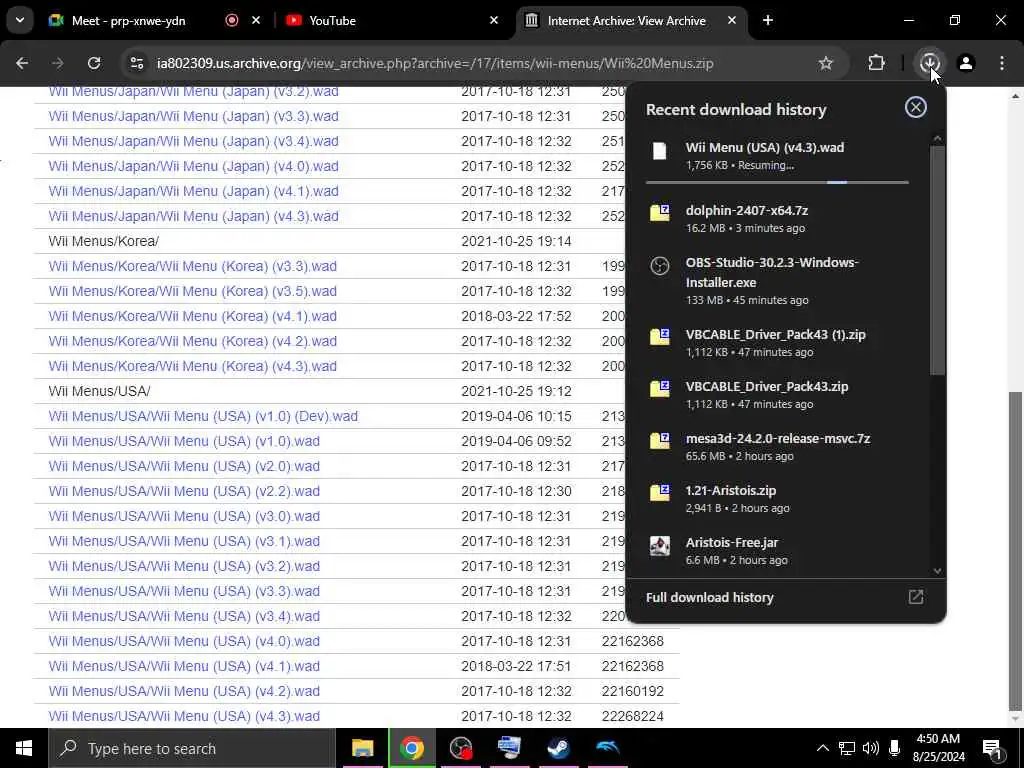The height and width of the screenshot is (768, 1024).
Task: Open the Extensions puzzle icon
Action: [x=876, y=63]
